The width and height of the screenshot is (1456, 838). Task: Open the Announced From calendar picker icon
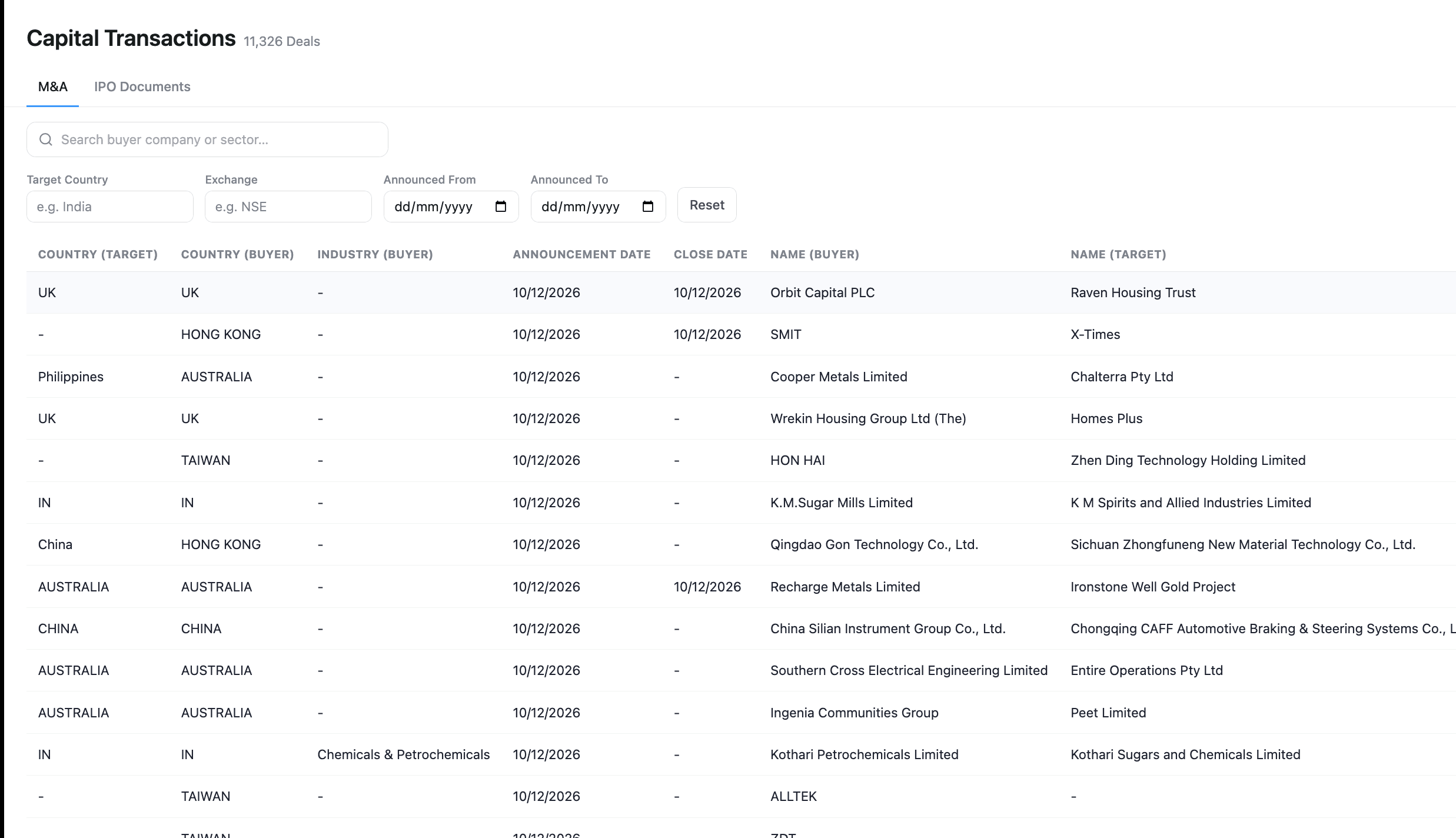501,207
